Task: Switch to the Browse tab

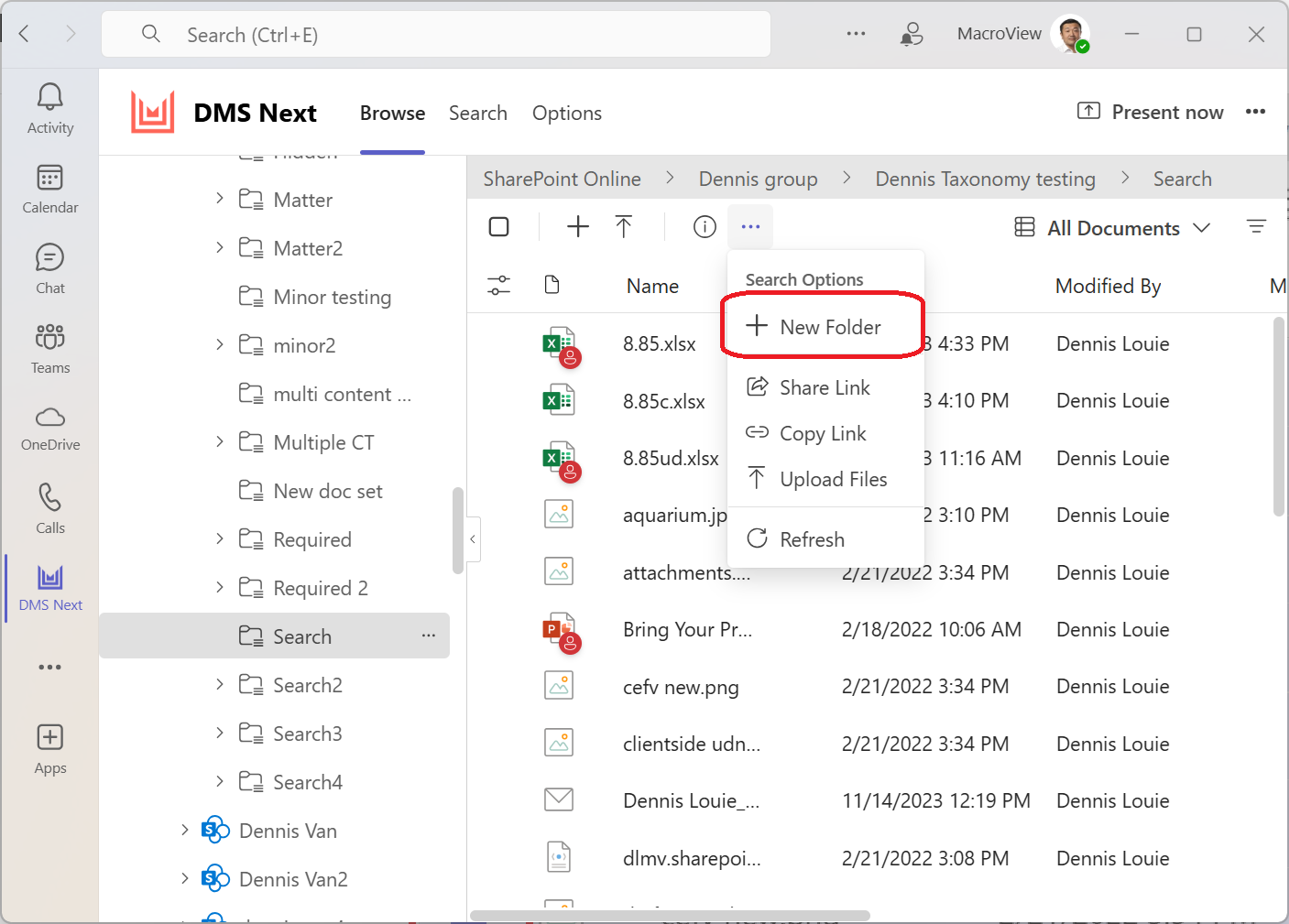Action: [392, 113]
